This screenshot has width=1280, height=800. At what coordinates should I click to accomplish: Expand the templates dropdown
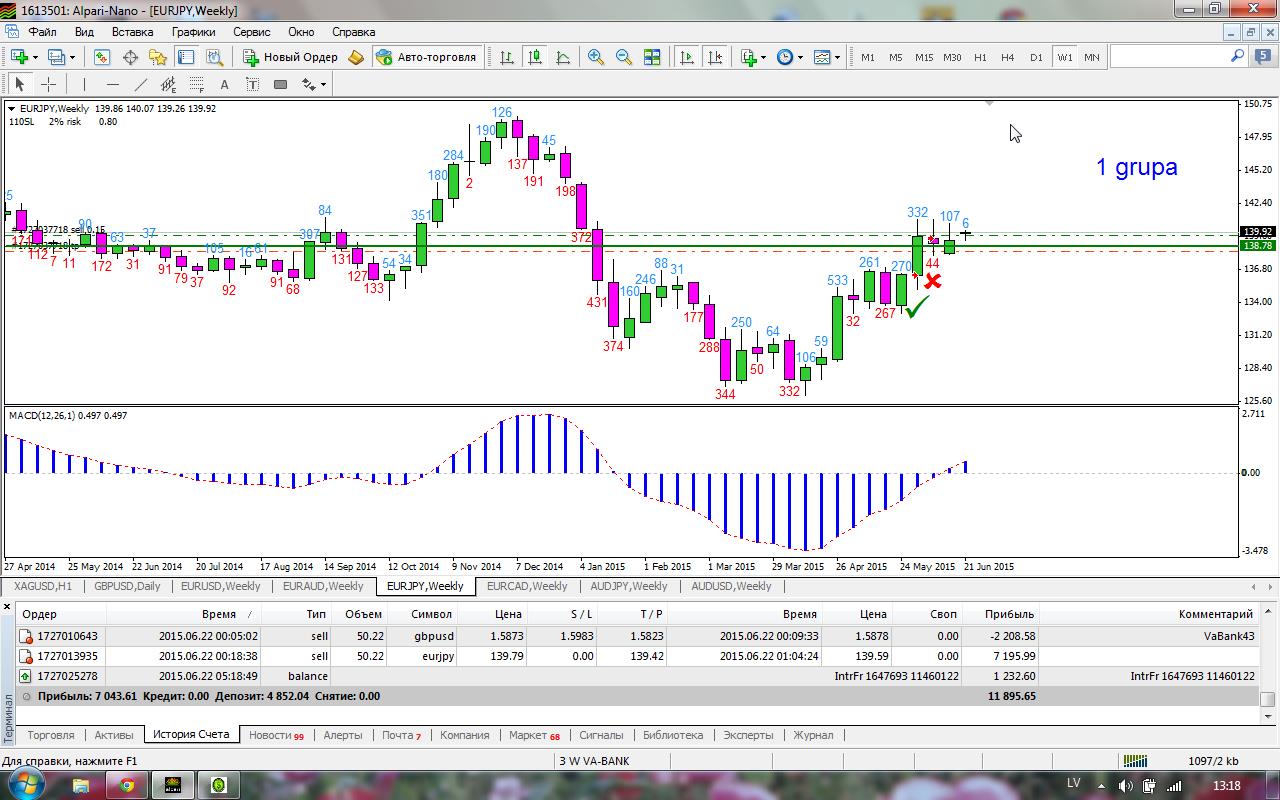click(x=837, y=57)
